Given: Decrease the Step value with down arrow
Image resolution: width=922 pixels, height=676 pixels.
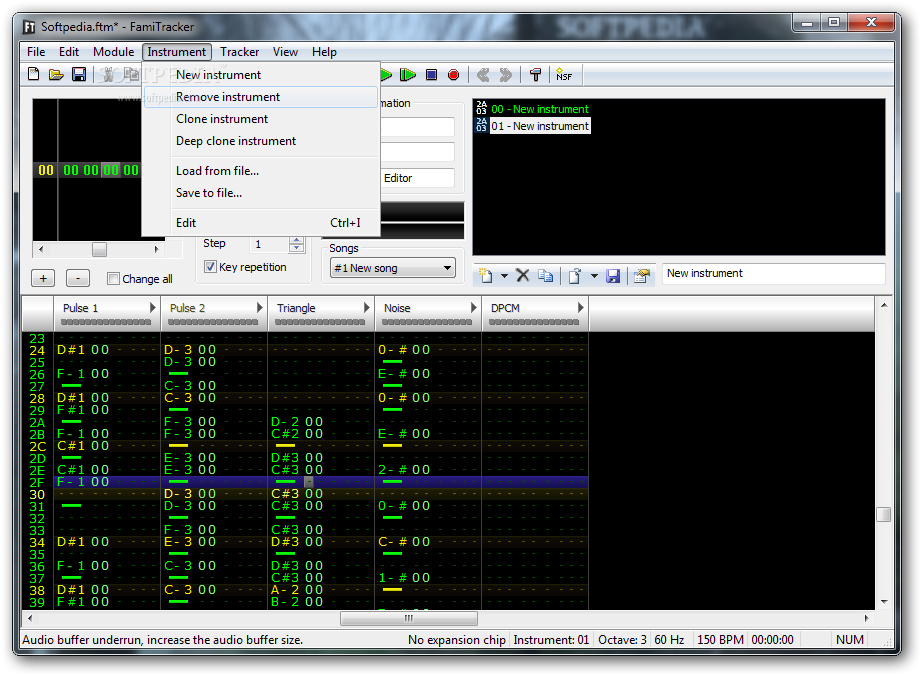Looking at the screenshot, I should coord(297,248).
